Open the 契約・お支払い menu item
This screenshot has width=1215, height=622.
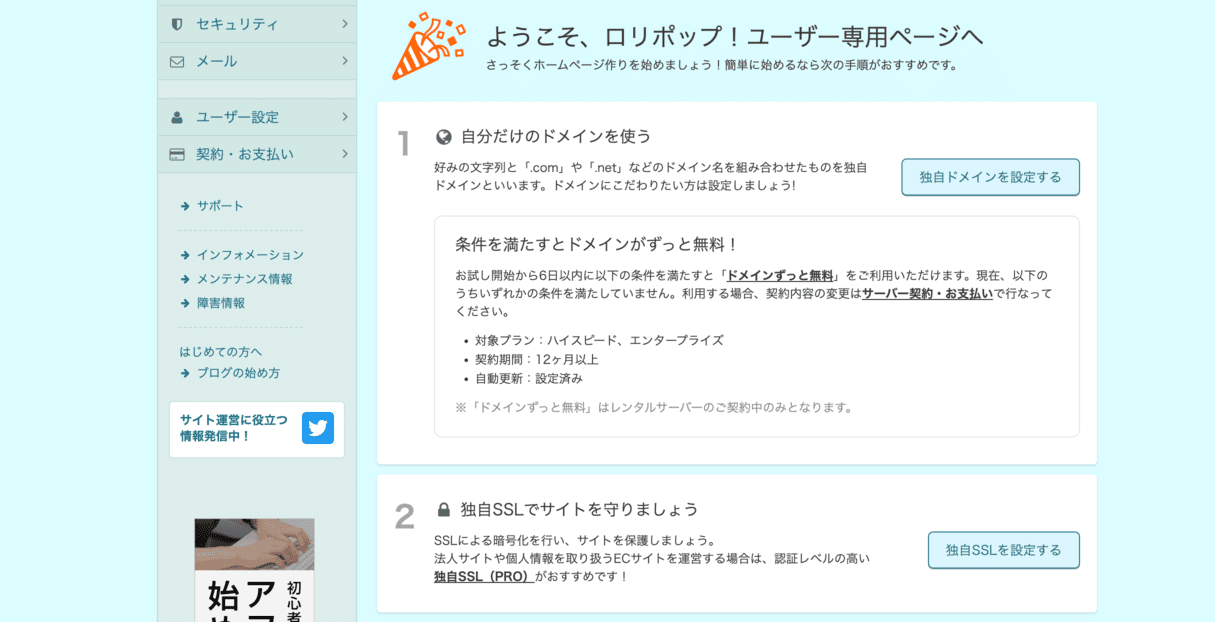coord(257,154)
